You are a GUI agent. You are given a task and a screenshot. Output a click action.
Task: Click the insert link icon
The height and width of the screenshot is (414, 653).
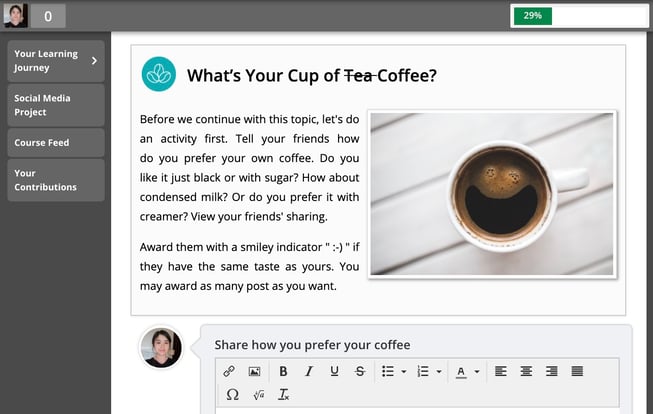[229, 371]
